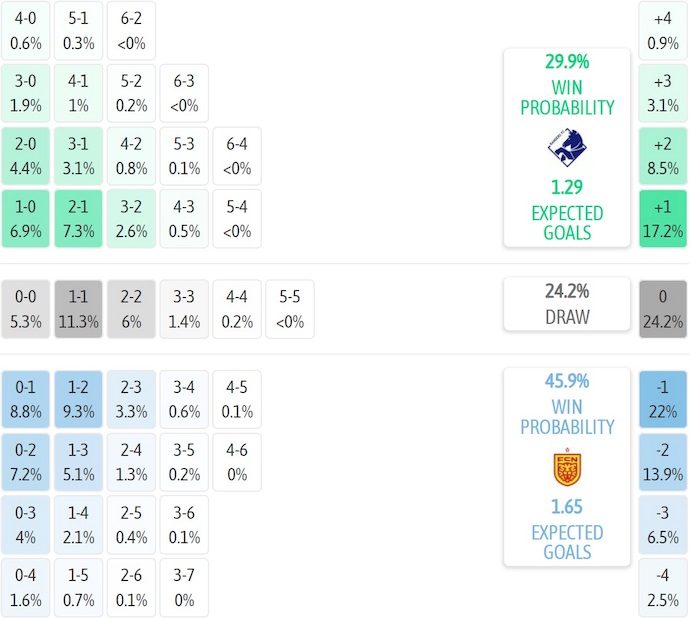Viewport: 690px width, 619px height.
Task: Select the +1 goal margin cell
Action: tap(663, 218)
